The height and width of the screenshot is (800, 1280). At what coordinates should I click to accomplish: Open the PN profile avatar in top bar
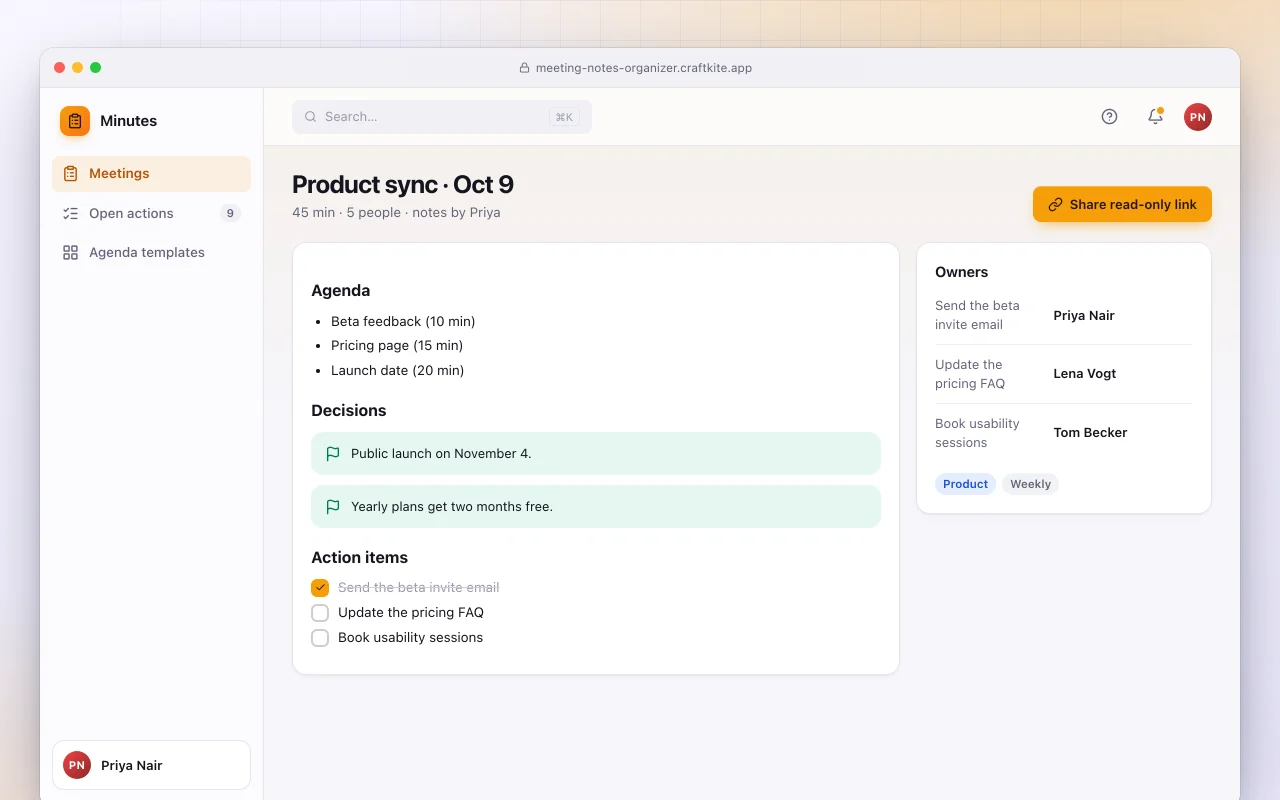pos(1198,117)
